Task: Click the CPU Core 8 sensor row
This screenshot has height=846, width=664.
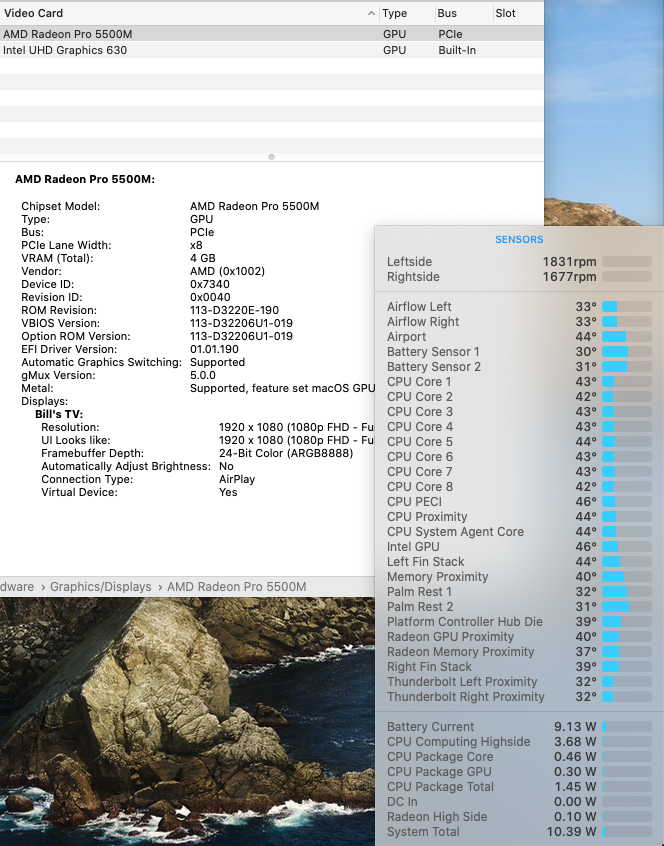Action: [519, 487]
